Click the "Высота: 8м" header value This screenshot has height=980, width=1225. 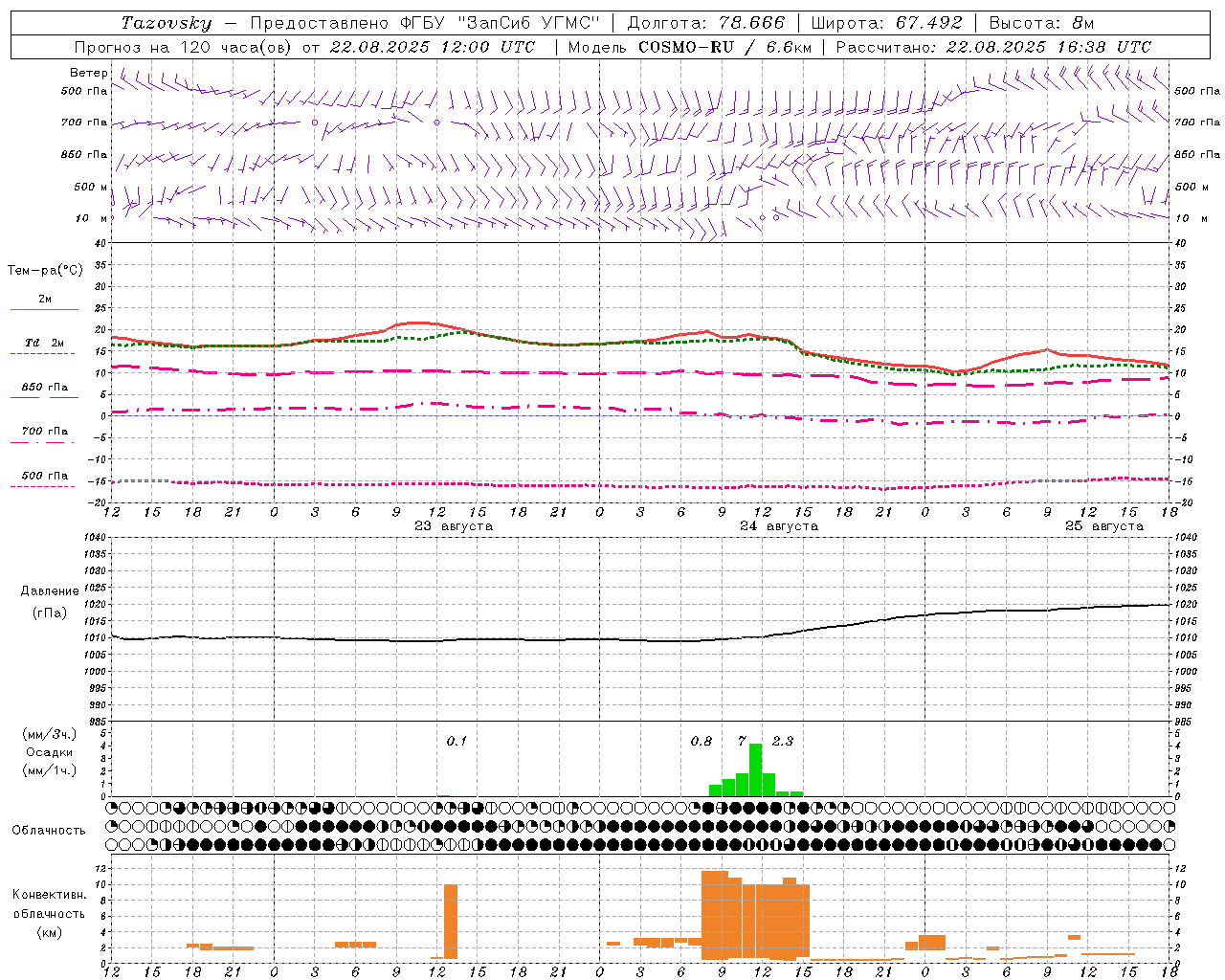coord(1041,23)
